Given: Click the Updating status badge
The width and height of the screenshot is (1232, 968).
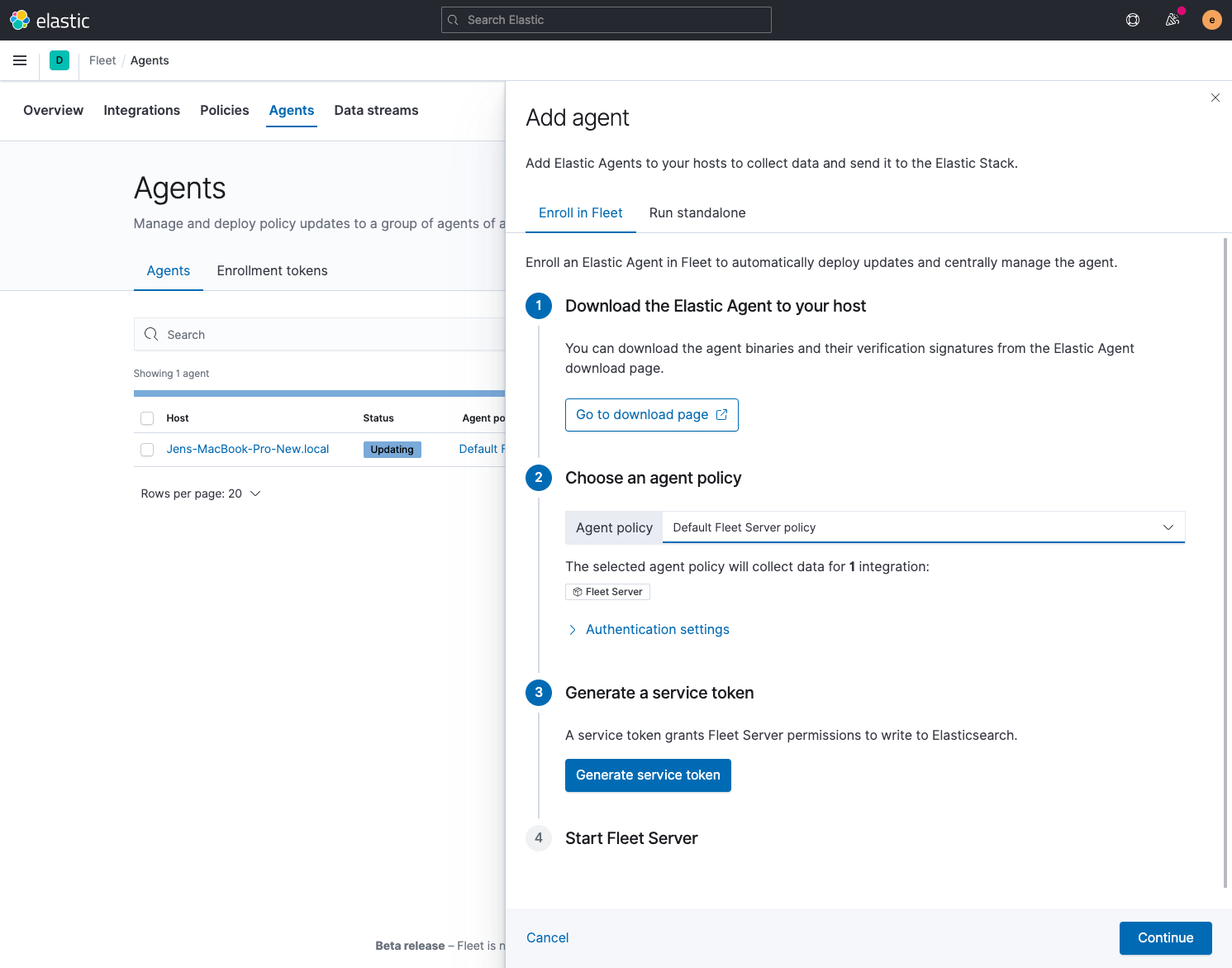Looking at the screenshot, I should pyautogui.click(x=392, y=450).
